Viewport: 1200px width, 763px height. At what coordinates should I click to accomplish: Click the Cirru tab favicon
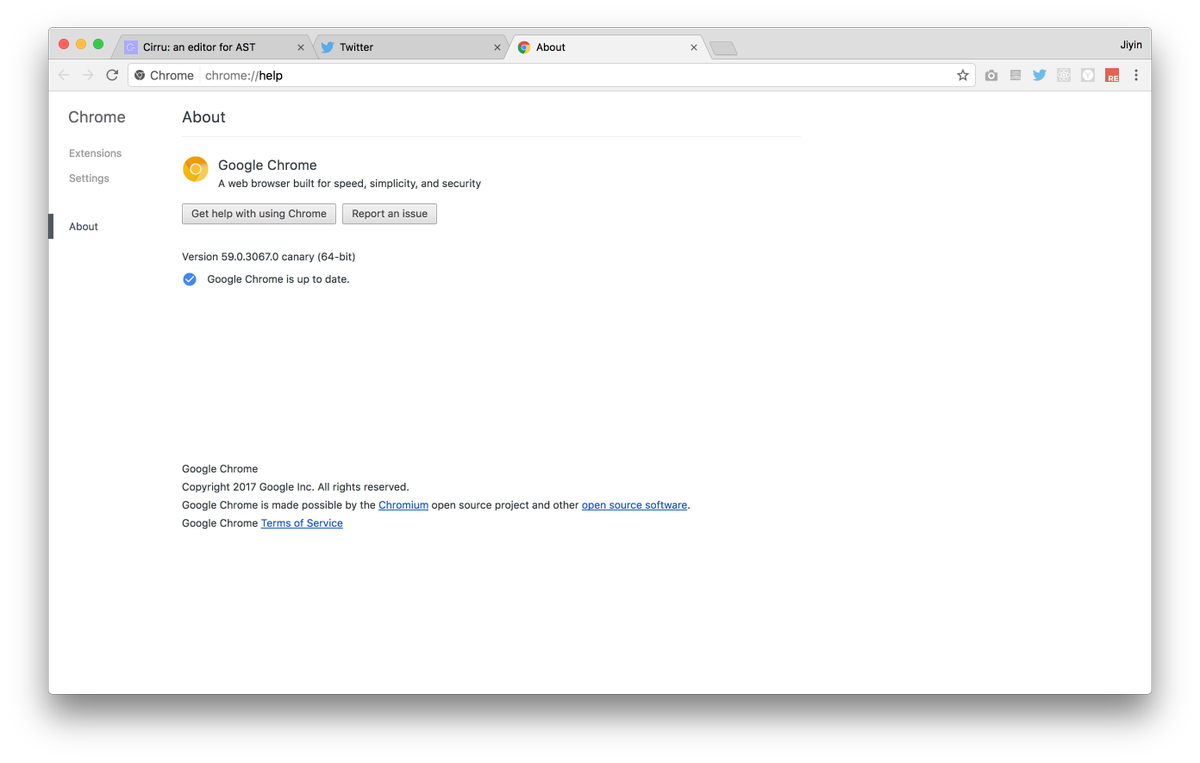coord(131,47)
